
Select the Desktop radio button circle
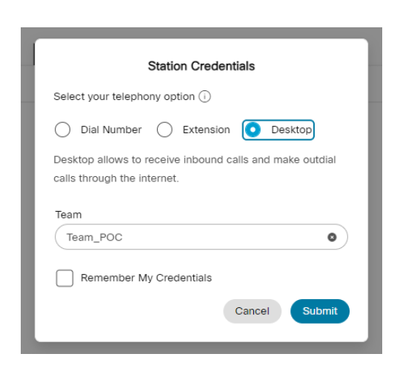coord(253,130)
